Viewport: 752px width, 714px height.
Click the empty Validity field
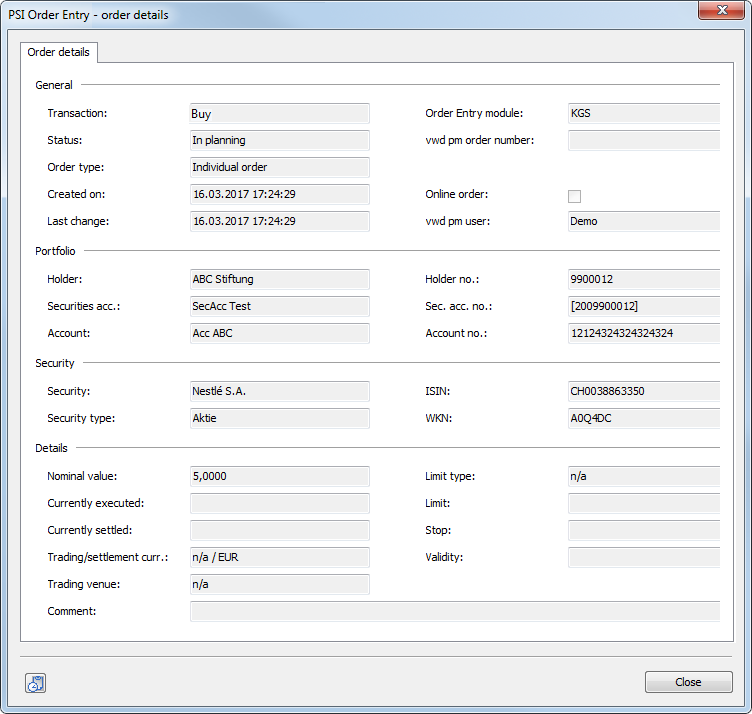coord(643,557)
